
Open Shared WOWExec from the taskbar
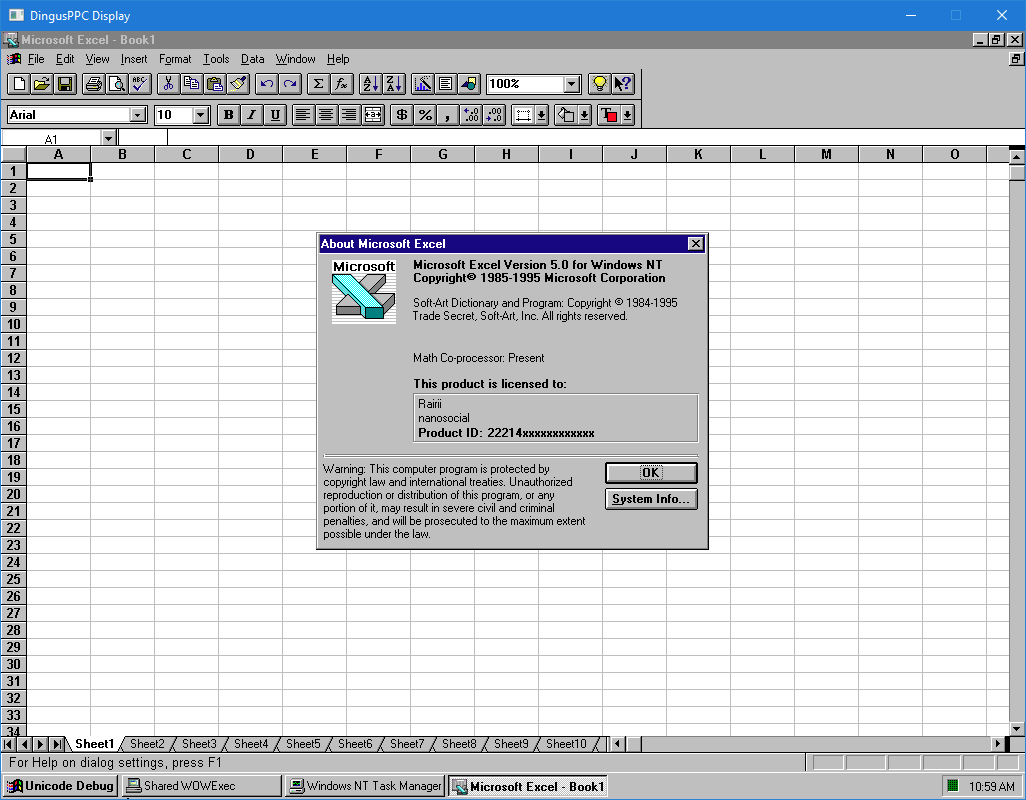[x=202, y=786]
